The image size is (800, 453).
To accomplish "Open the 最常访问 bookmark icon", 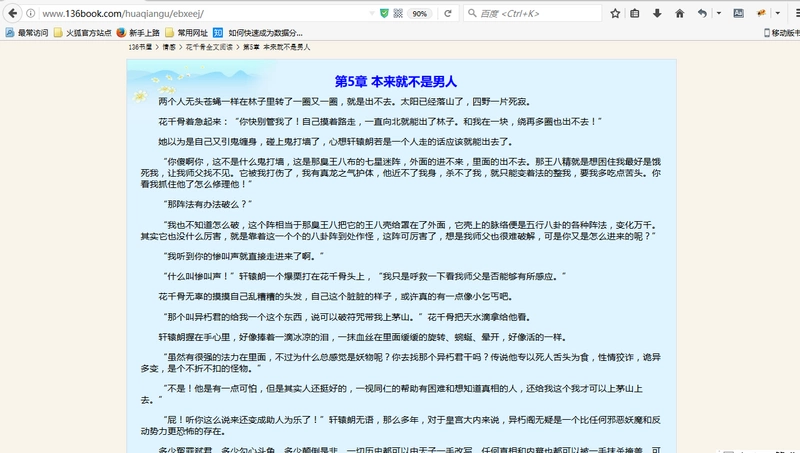I will 10,33.
